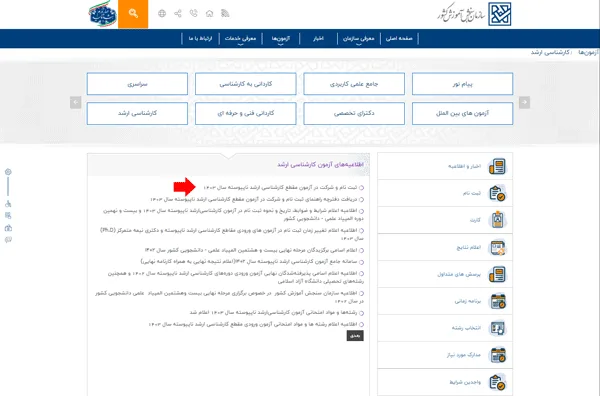Open announcement starting with 'ثبت نام و شرکت'
Viewport: 600px width, 396px height.
pyautogui.click(x=280, y=187)
